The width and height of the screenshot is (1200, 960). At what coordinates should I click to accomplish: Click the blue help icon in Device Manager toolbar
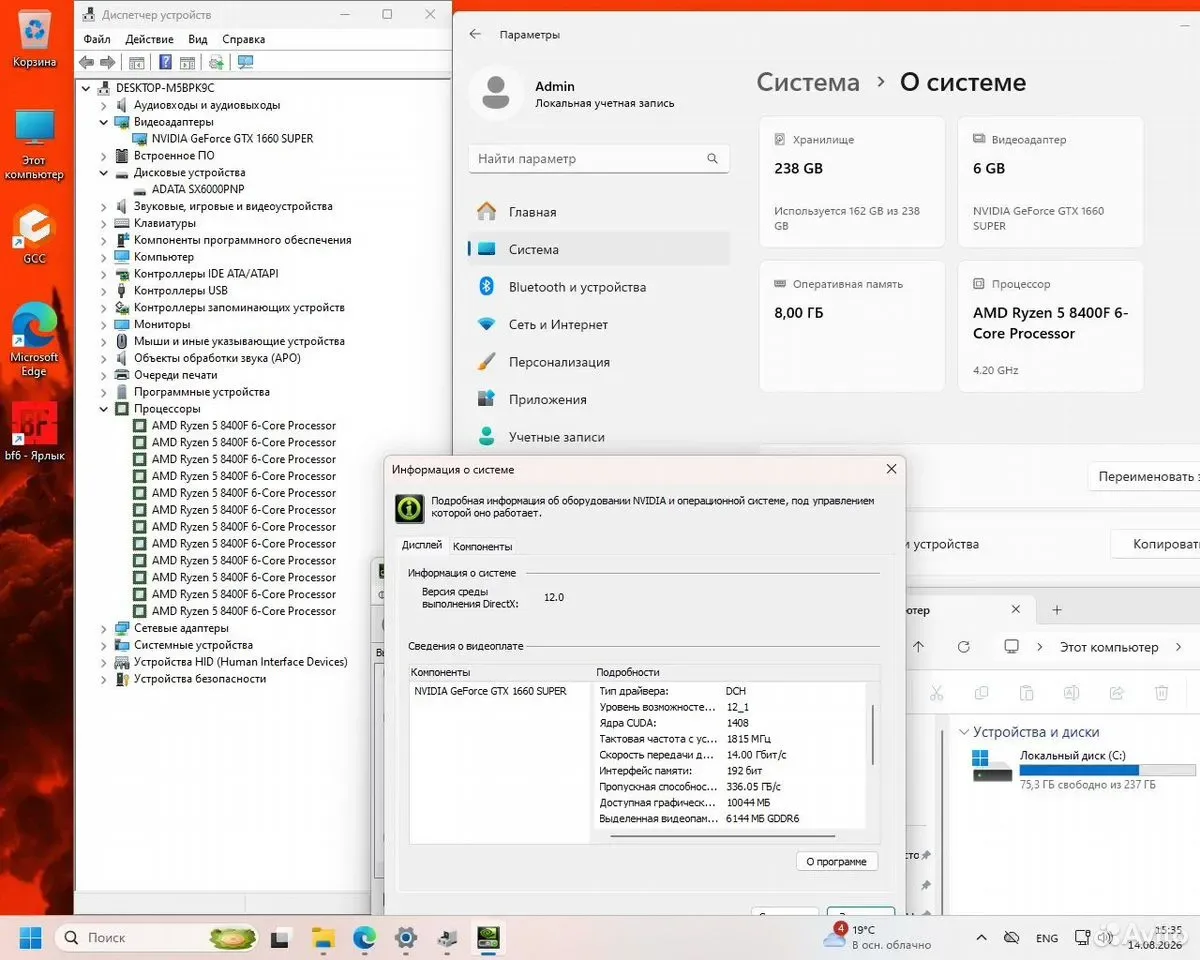[166, 62]
